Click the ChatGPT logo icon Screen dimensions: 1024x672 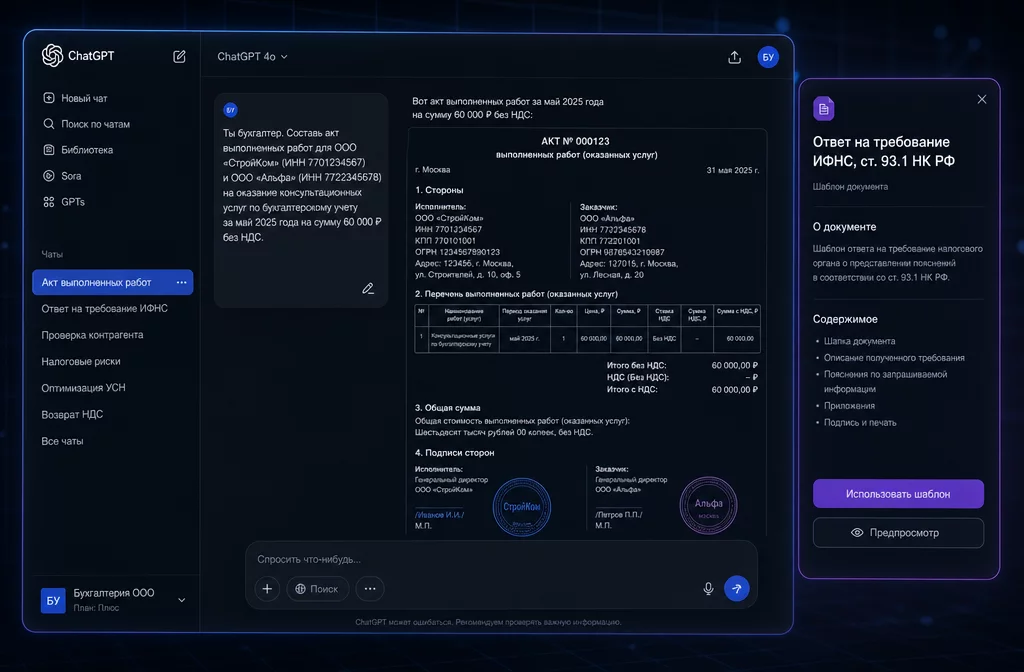(52, 56)
